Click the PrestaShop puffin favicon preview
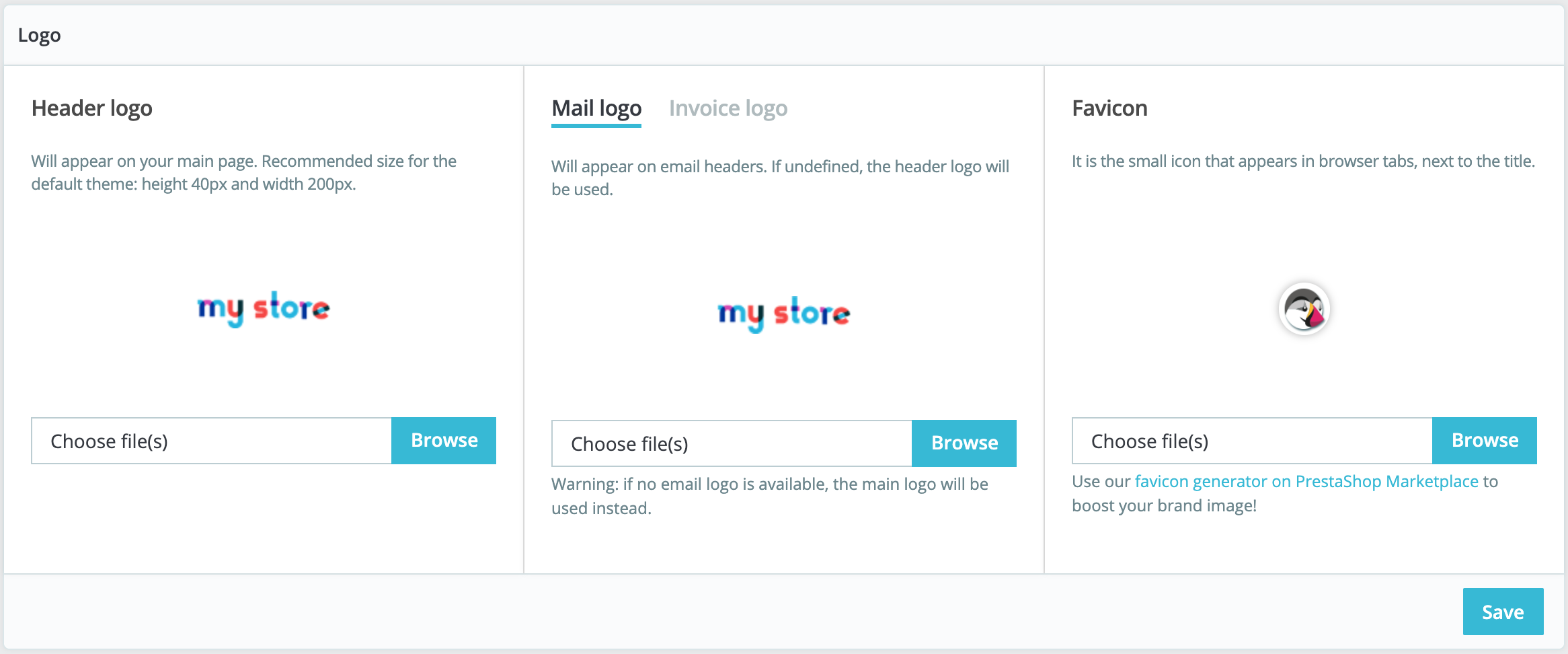 (1304, 310)
